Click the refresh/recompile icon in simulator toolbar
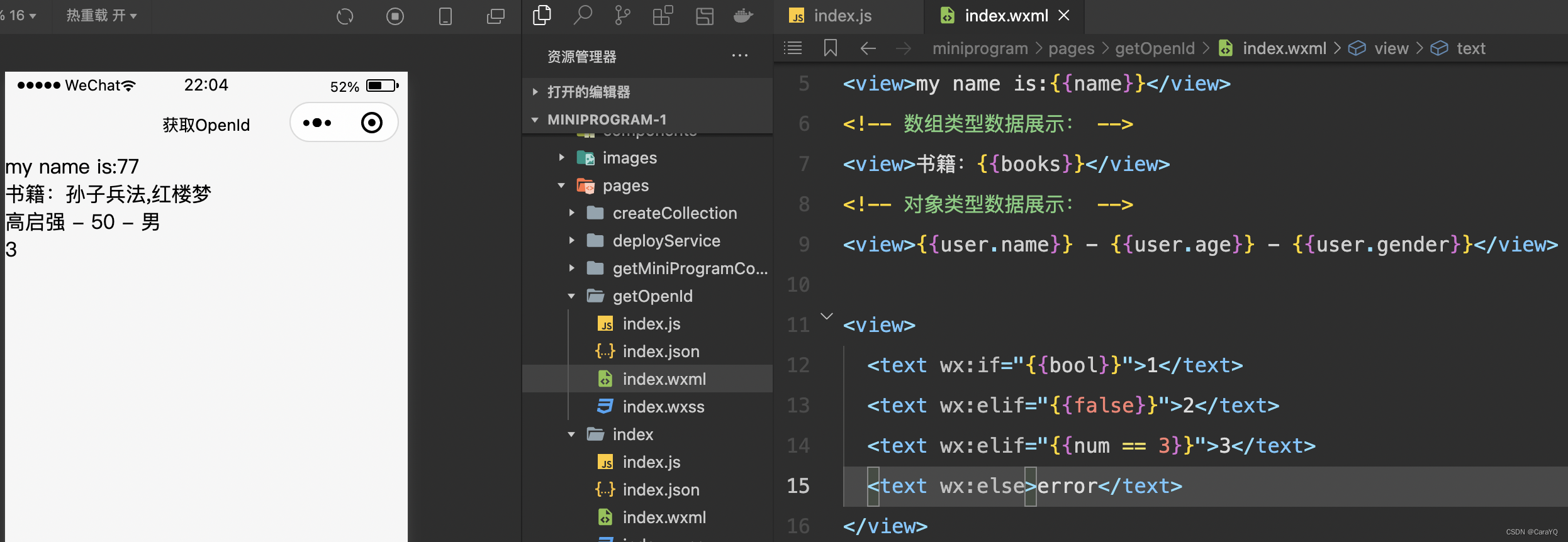Image resolution: width=1568 pixels, height=542 pixels. pyautogui.click(x=345, y=16)
